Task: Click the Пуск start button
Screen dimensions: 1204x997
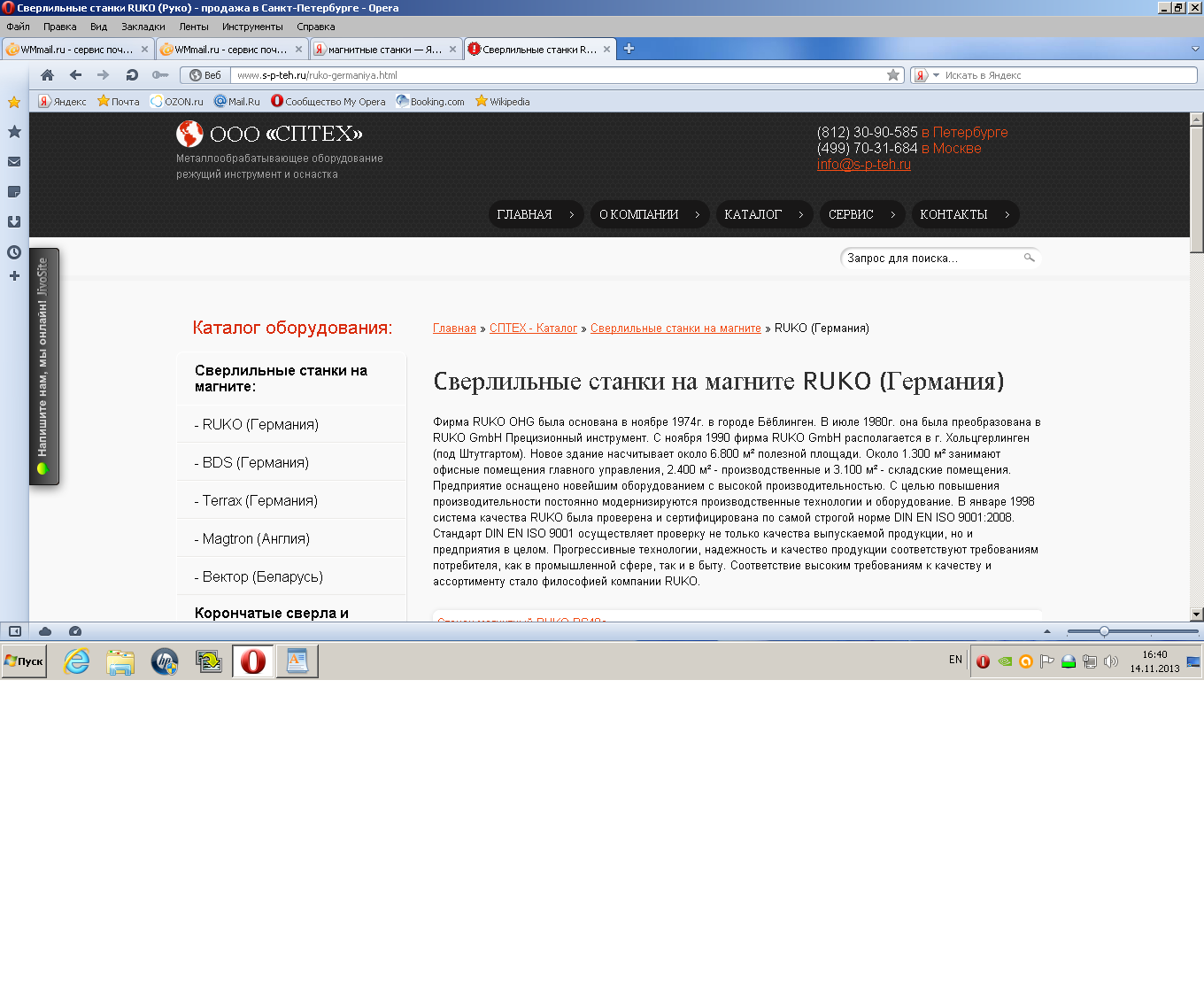Action: point(24,661)
